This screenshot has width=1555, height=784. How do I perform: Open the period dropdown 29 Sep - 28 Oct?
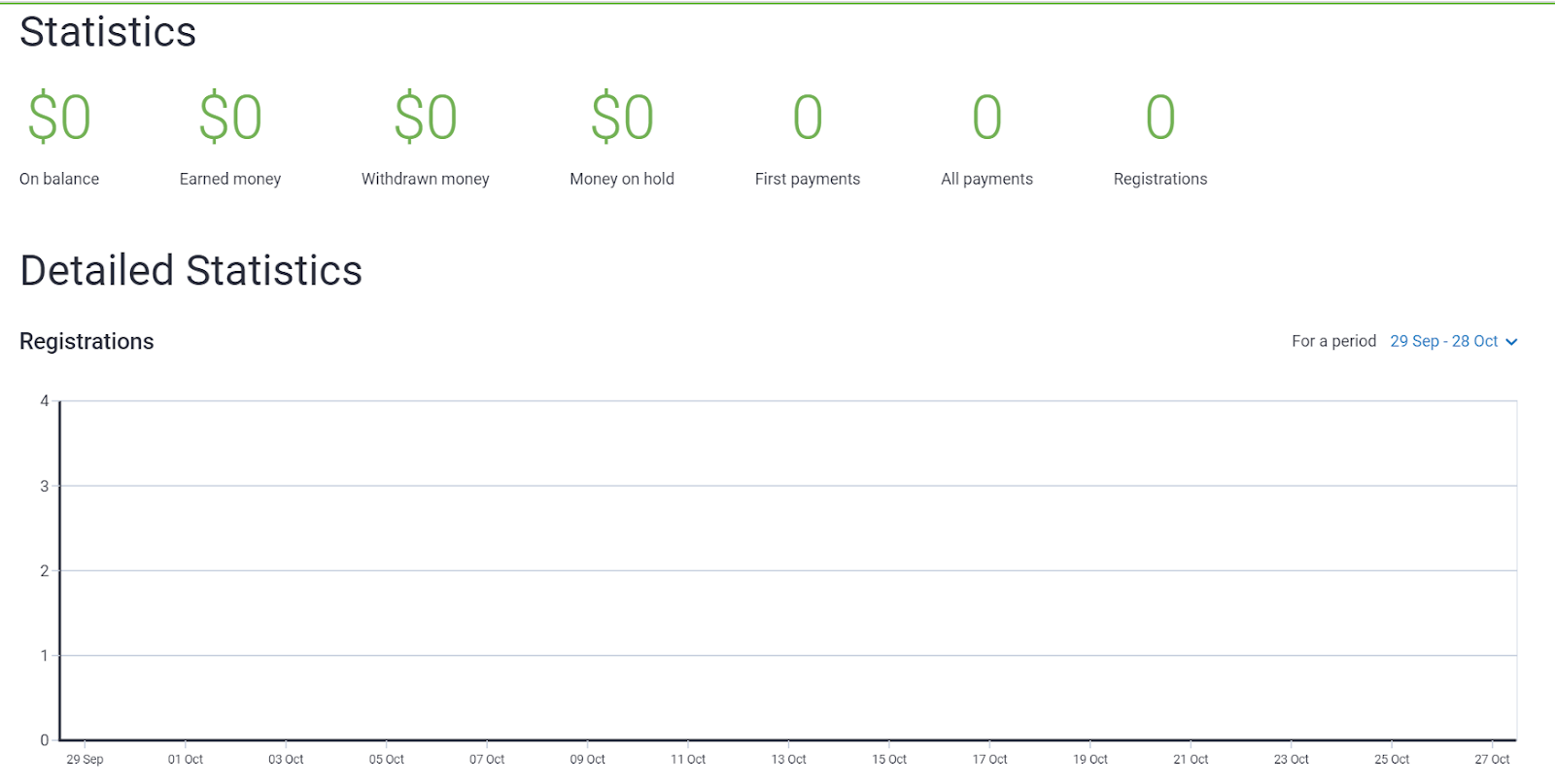[1443, 341]
